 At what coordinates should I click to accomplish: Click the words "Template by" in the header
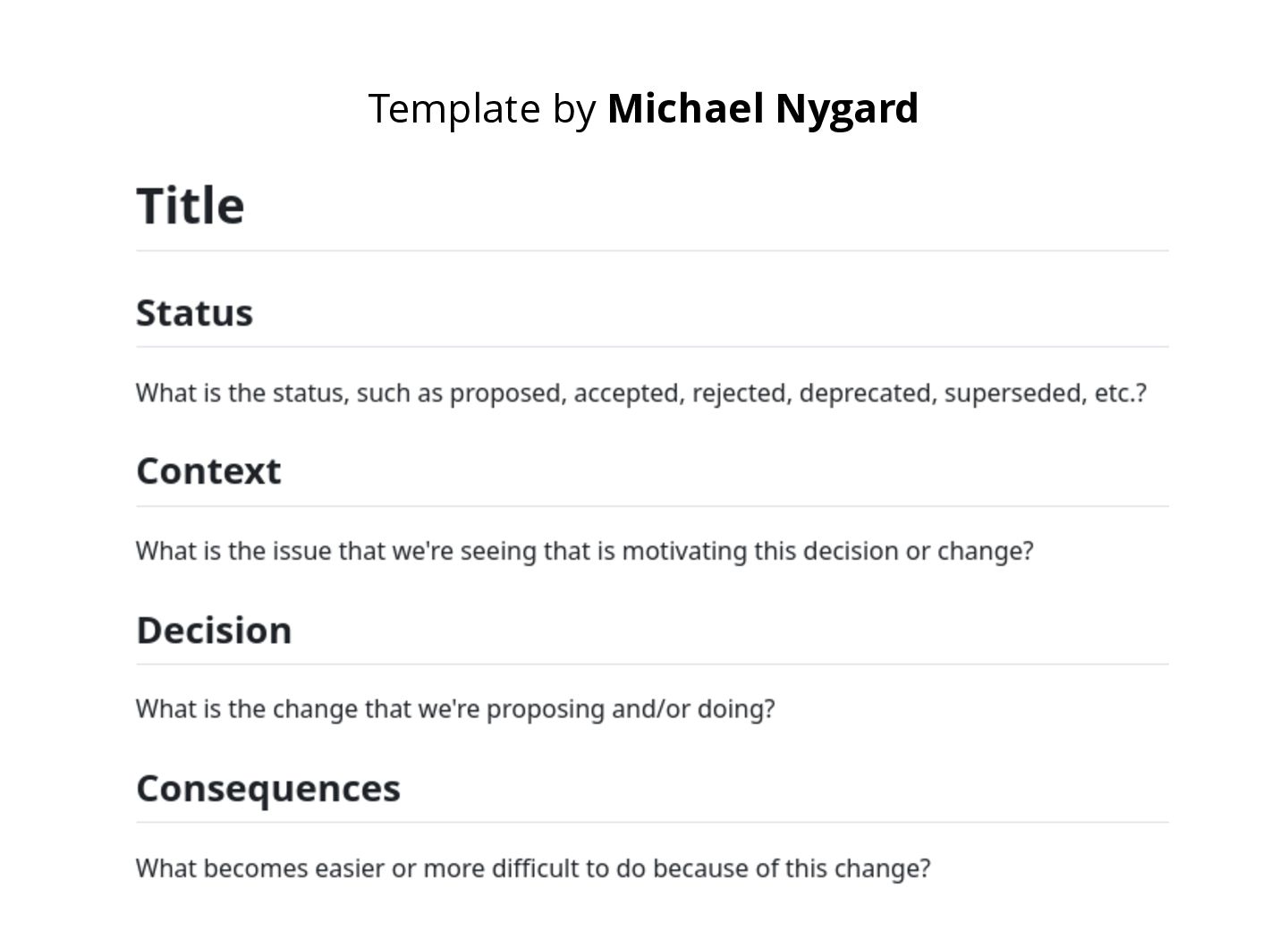[482, 108]
